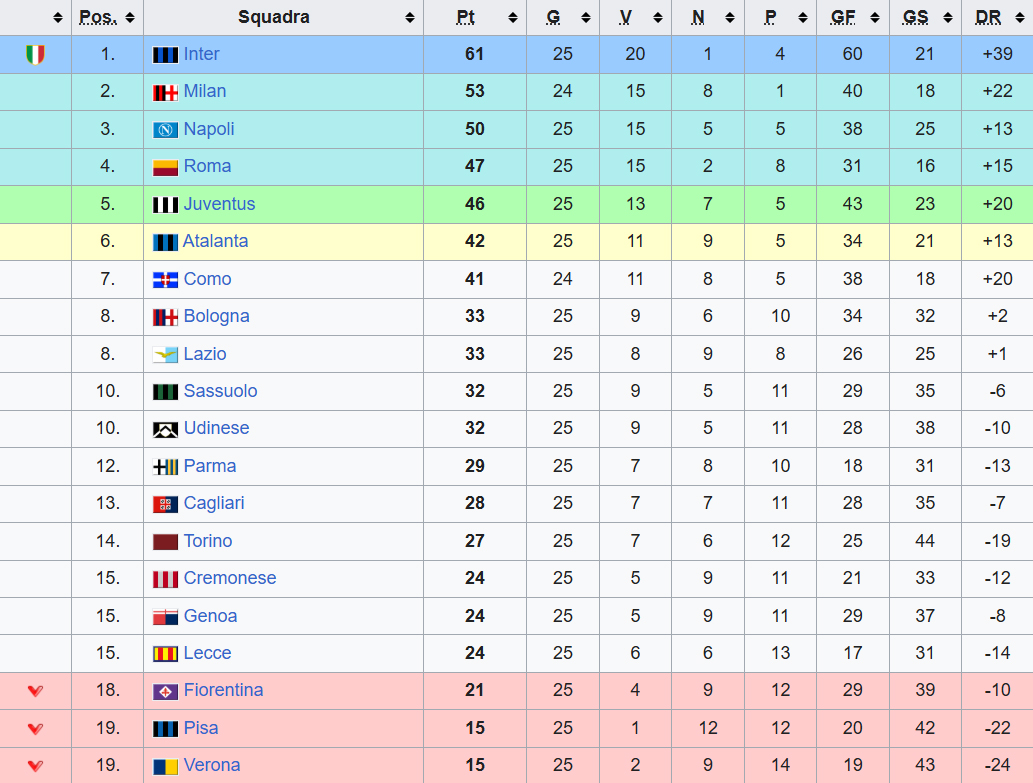Screen dimensions: 1033x783
Task: Click the Napoli crest icon
Action: (165, 129)
